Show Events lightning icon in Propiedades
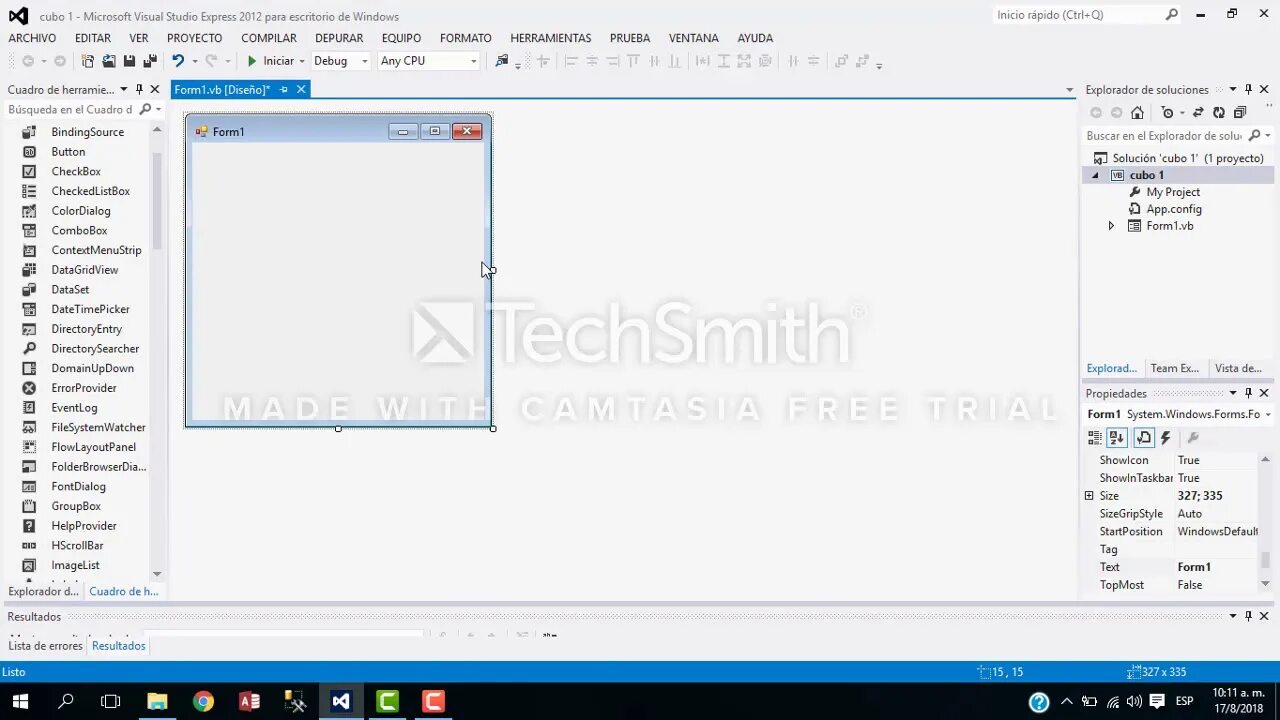Screen dimensions: 1280x720 coord(1166,438)
